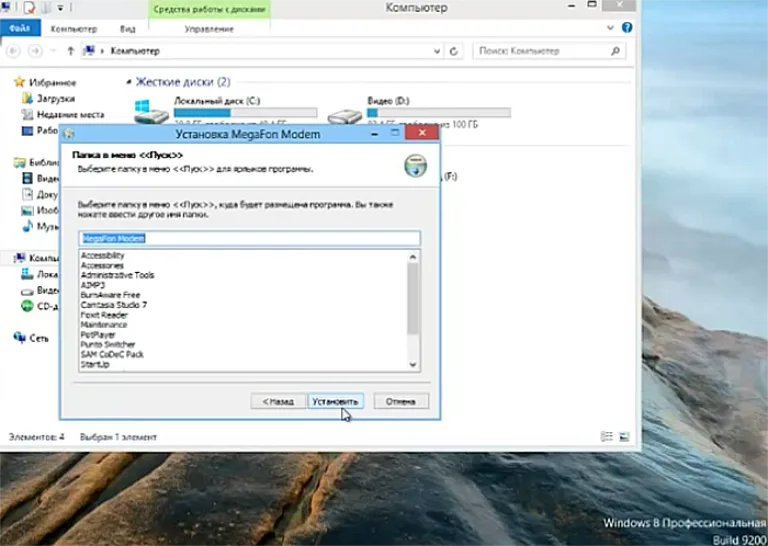Screen dimensions: 768x546
Task: Select Локальный диск (C:) drive
Action: coord(225,113)
